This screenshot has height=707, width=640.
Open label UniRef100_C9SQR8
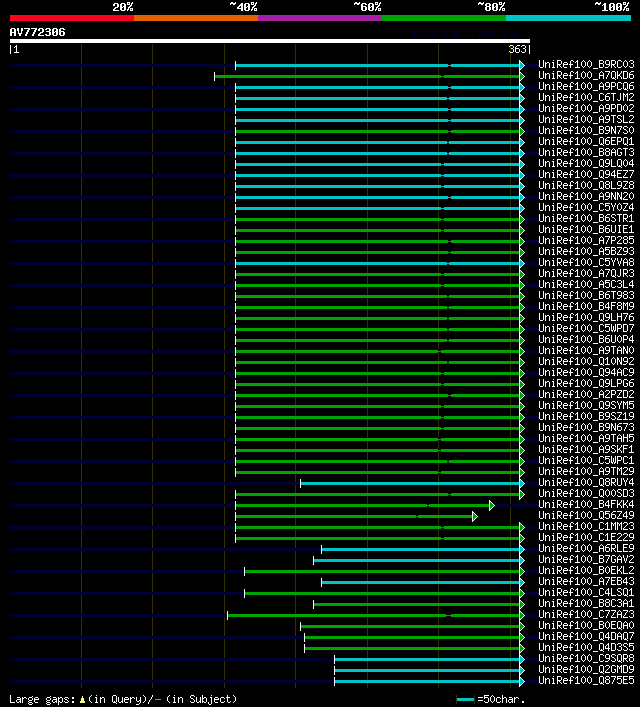click(x=586, y=658)
